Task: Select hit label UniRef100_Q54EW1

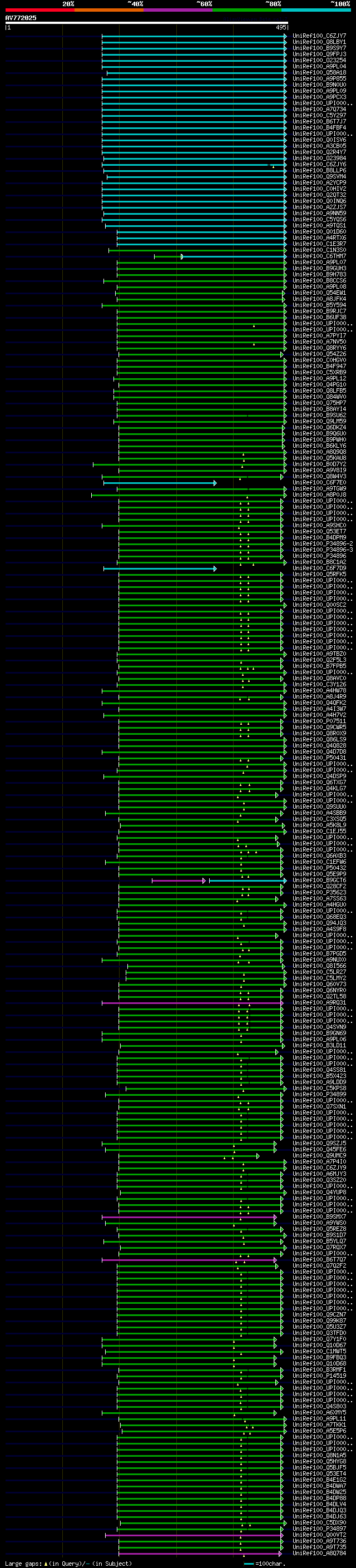Action: point(319,293)
